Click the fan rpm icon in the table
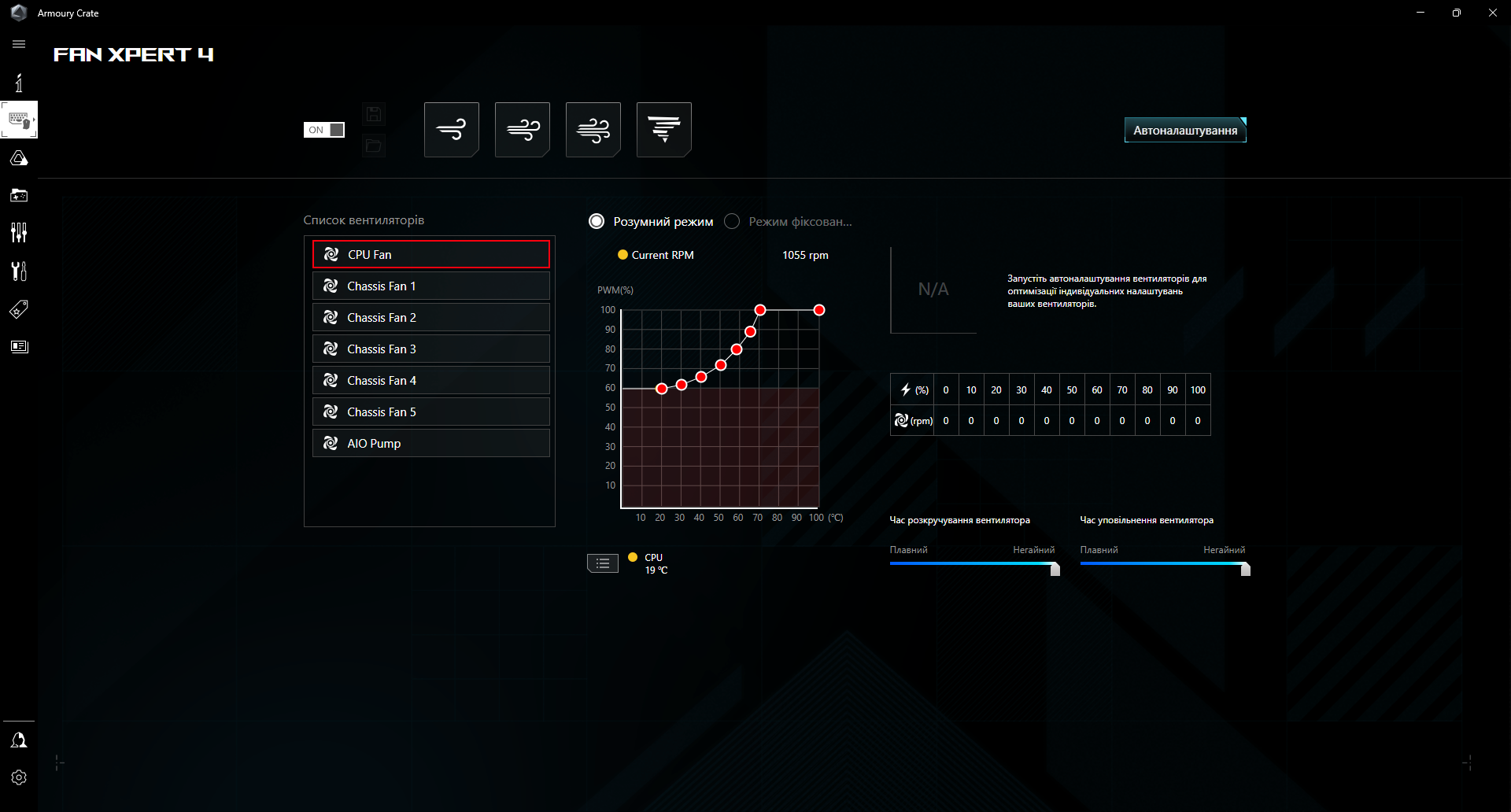Image resolution: width=1511 pixels, height=812 pixels. click(x=901, y=421)
